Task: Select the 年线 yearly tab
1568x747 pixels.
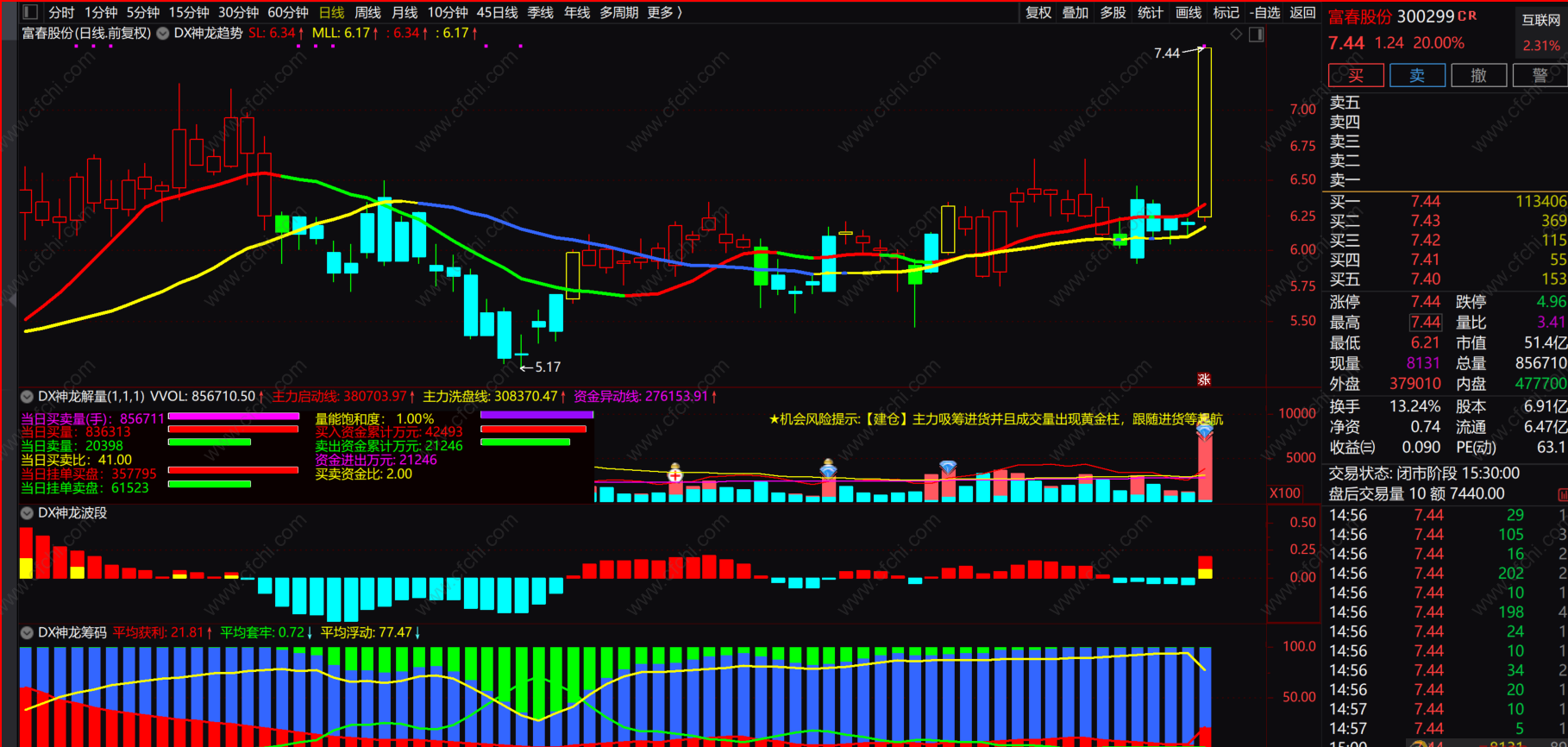Action: [x=577, y=12]
